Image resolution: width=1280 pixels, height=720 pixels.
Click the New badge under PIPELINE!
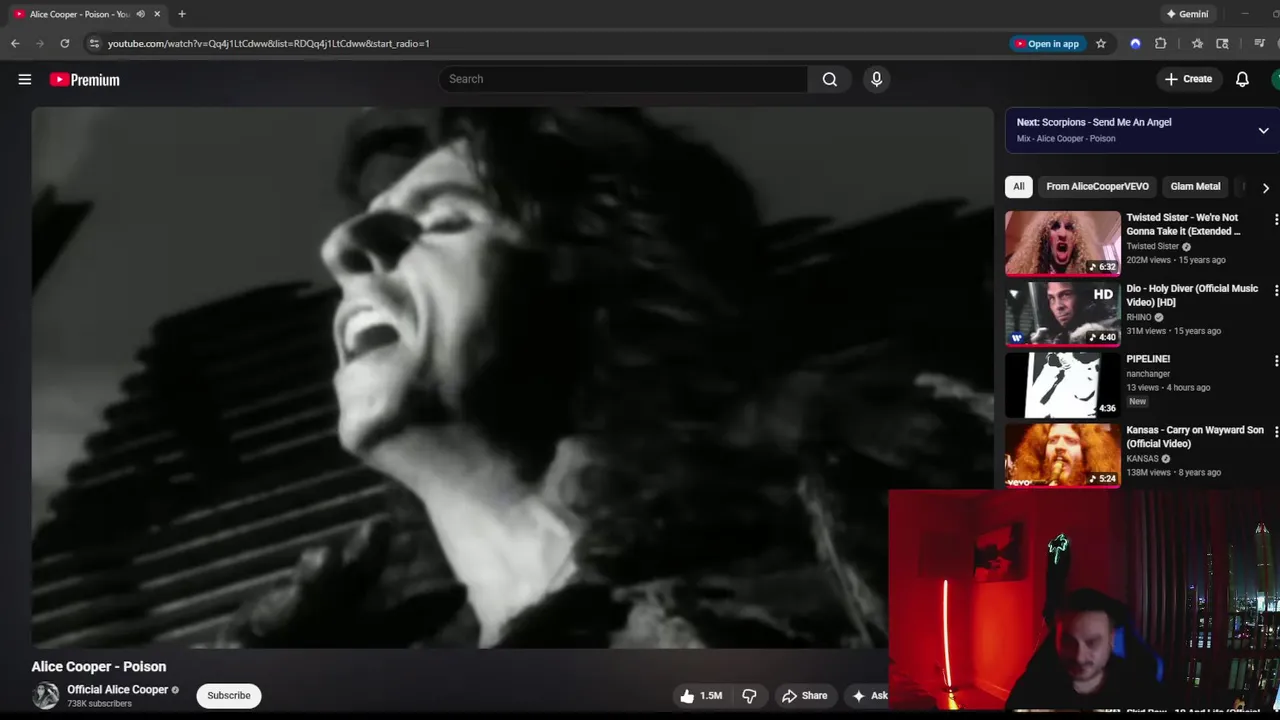pyautogui.click(x=1137, y=402)
